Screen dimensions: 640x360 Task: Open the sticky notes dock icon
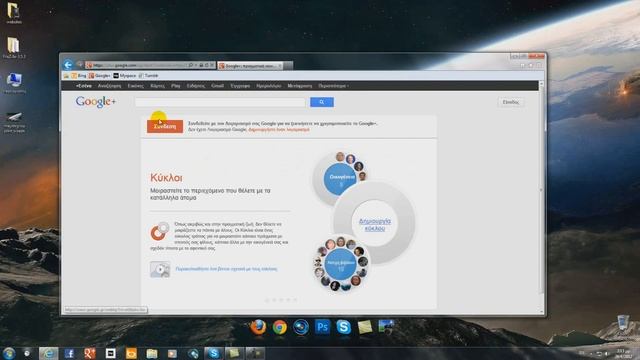pyautogui.click(x=365, y=327)
